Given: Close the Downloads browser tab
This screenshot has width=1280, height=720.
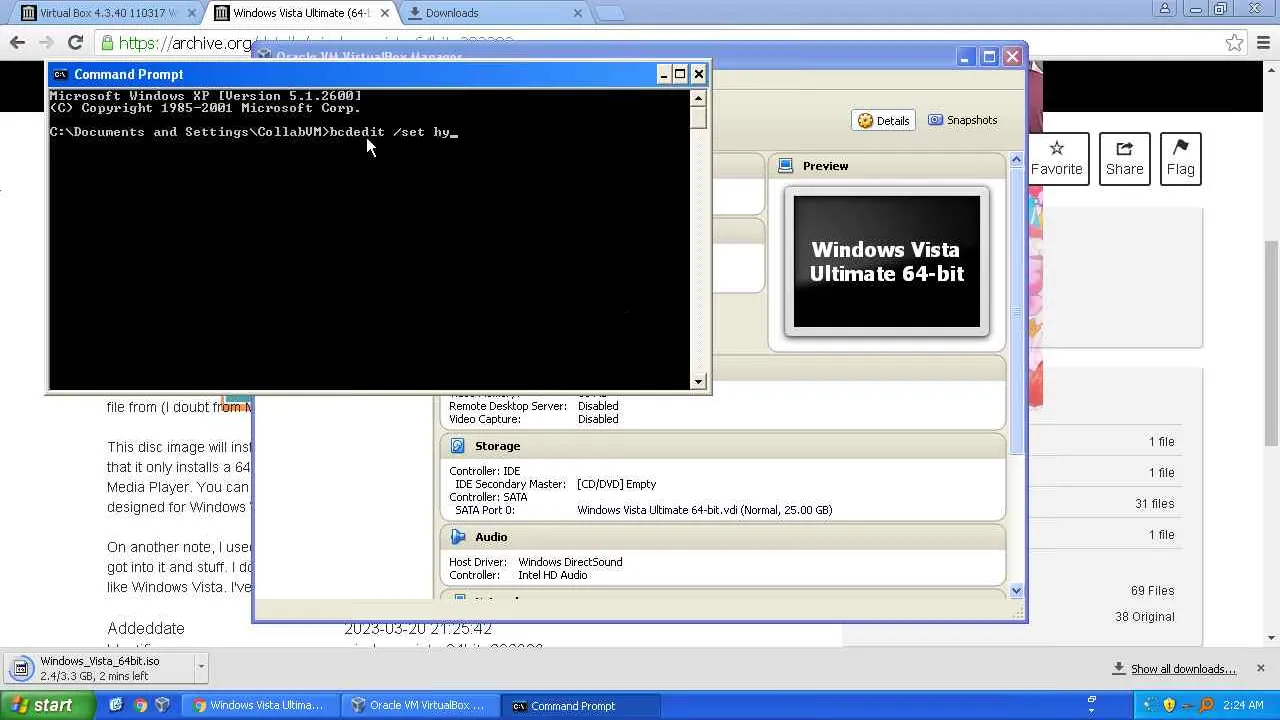Looking at the screenshot, I should pos(578,13).
